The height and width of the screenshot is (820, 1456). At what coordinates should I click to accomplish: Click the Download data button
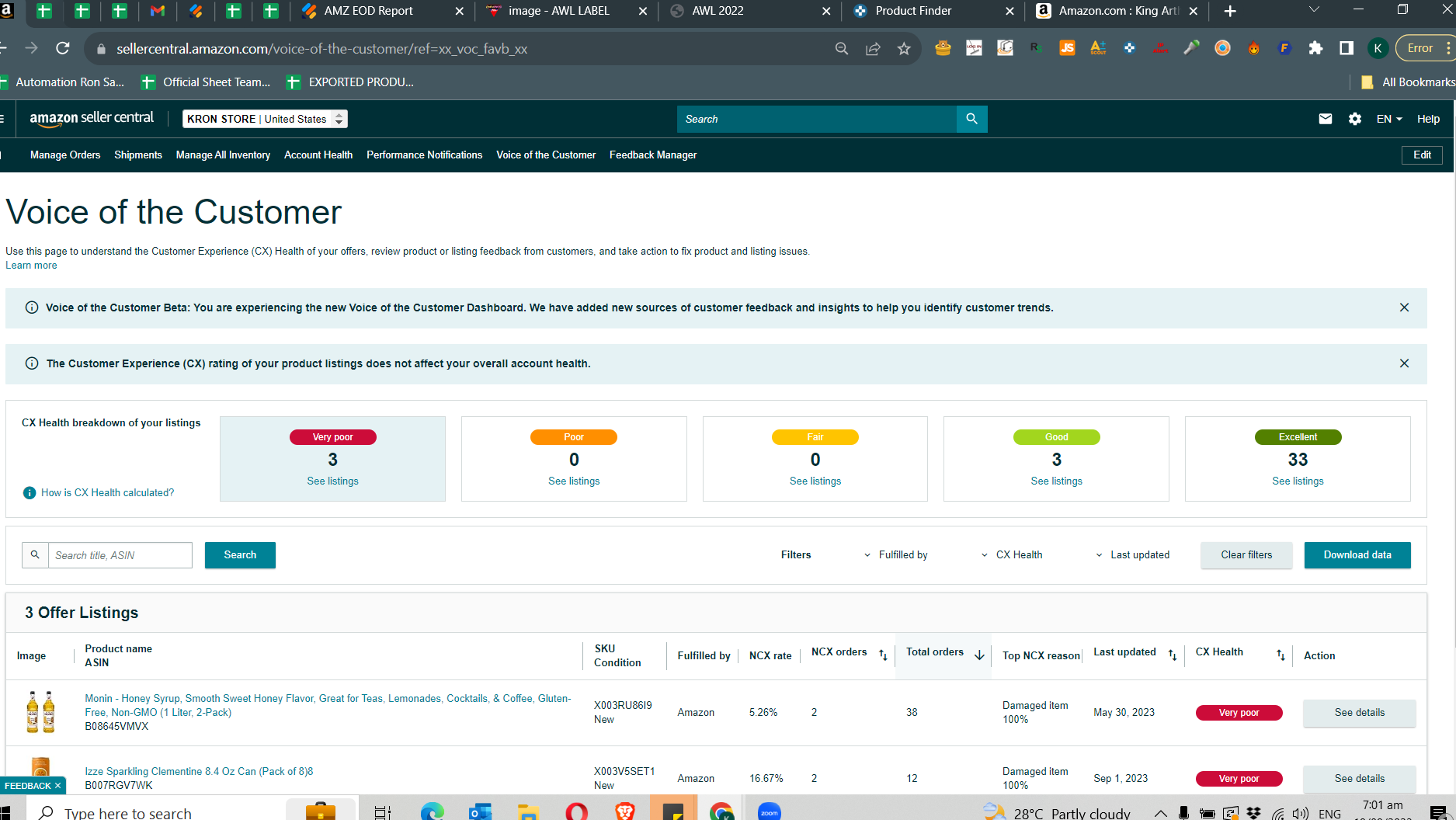point(1357,555)
